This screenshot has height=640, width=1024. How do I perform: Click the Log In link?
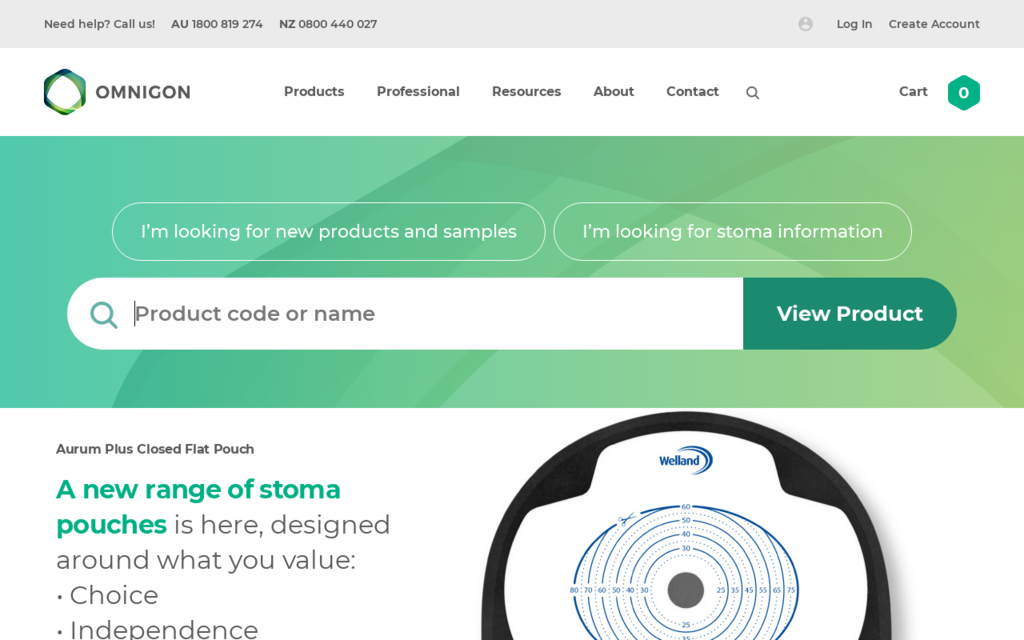tap(854, 24)
